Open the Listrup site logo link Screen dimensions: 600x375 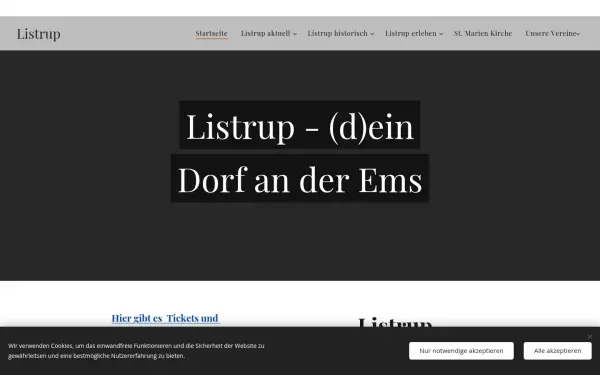pos(38,34)
